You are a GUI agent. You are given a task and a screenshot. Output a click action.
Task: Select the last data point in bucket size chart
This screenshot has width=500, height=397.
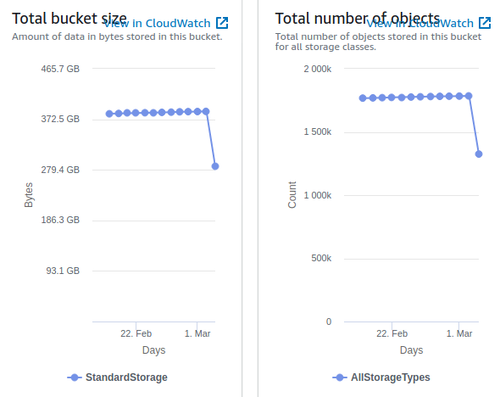[215, 166]
